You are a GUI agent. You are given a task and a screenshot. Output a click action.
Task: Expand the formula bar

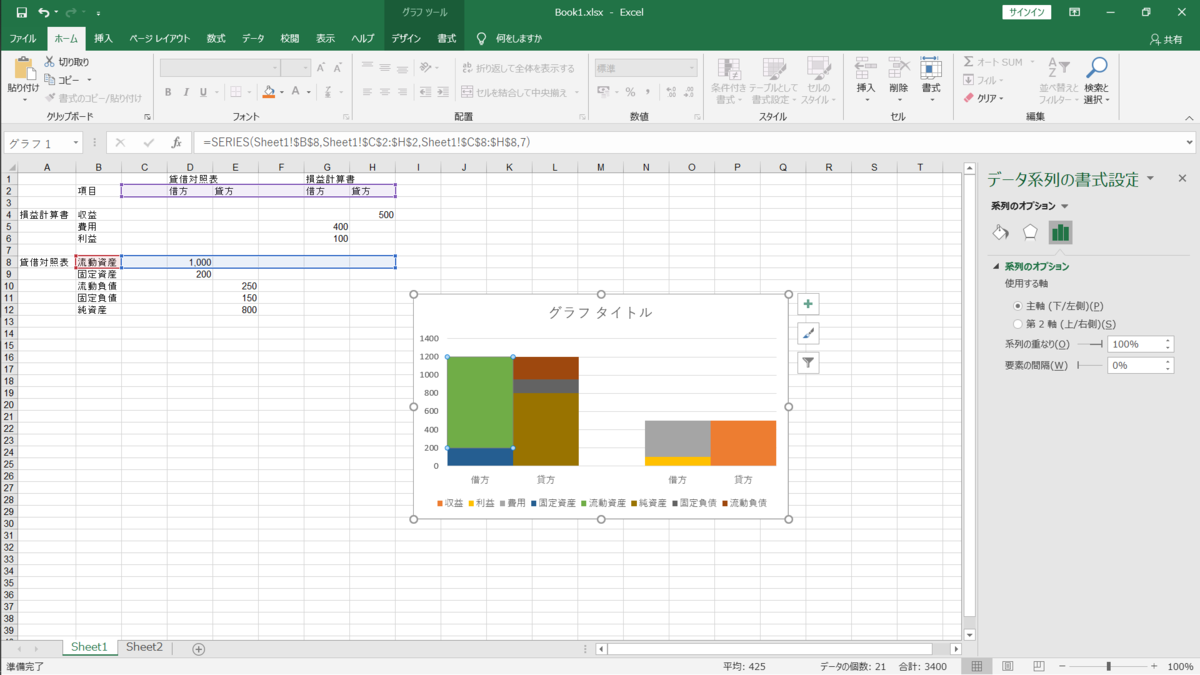[x=1189, y=143]
